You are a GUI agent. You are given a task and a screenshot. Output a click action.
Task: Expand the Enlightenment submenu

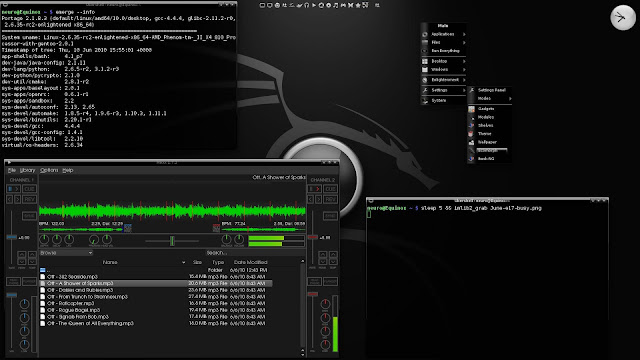click(x=444, y=80)
